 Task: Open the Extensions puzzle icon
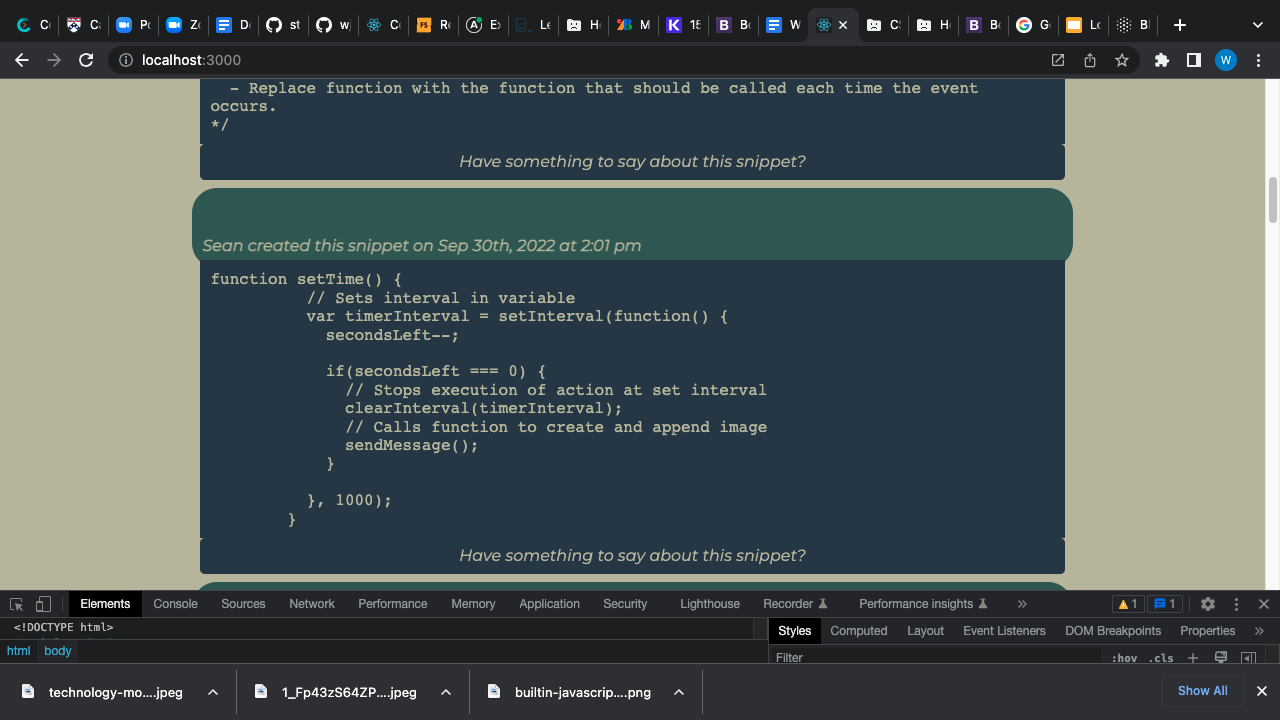[x=1161, y=60]
